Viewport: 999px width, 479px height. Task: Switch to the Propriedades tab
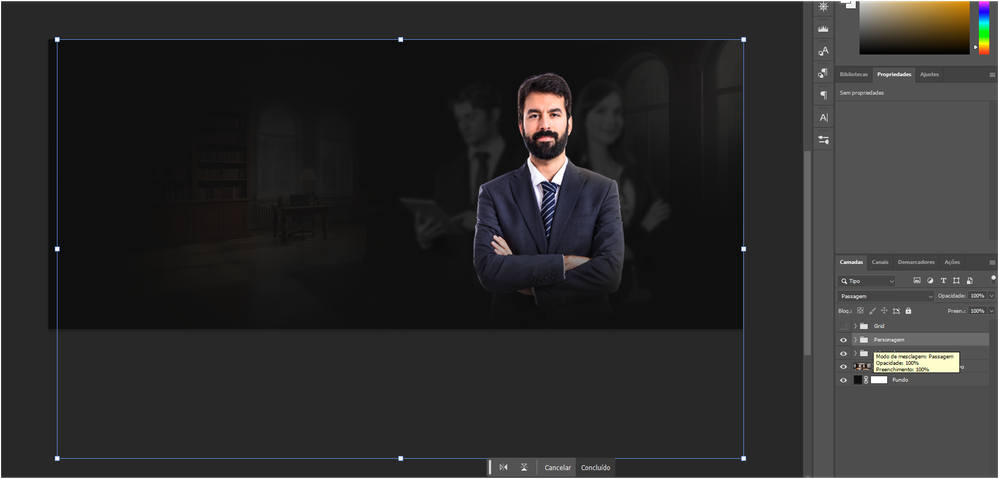[x=894, y=75]
